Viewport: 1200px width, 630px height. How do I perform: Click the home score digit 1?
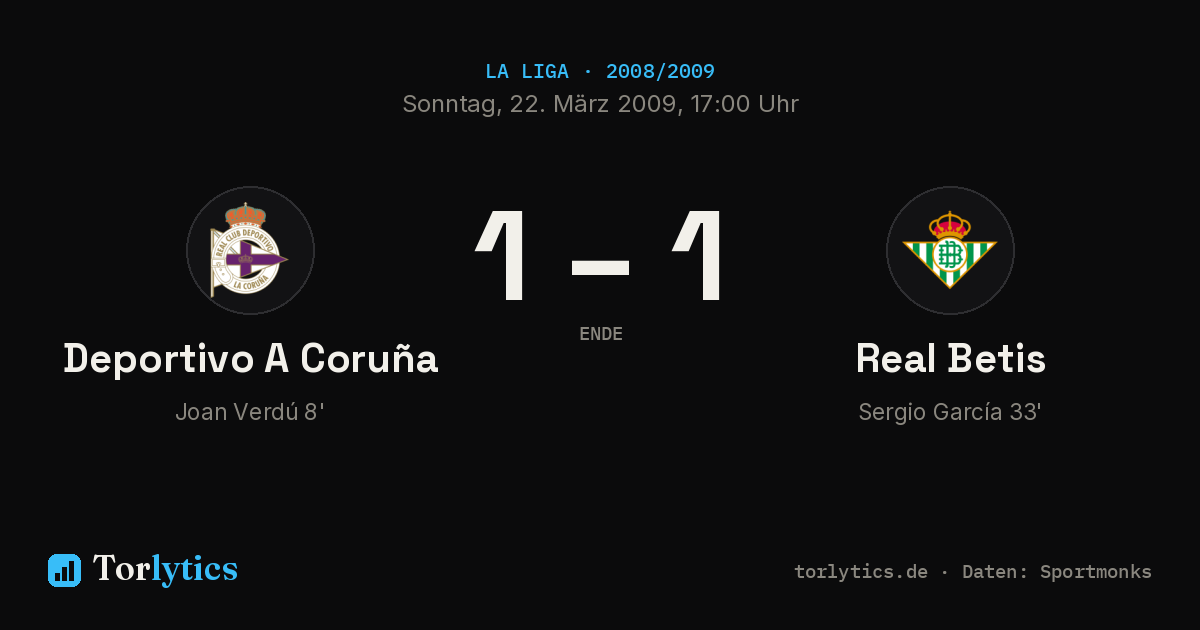click(502, 256)
